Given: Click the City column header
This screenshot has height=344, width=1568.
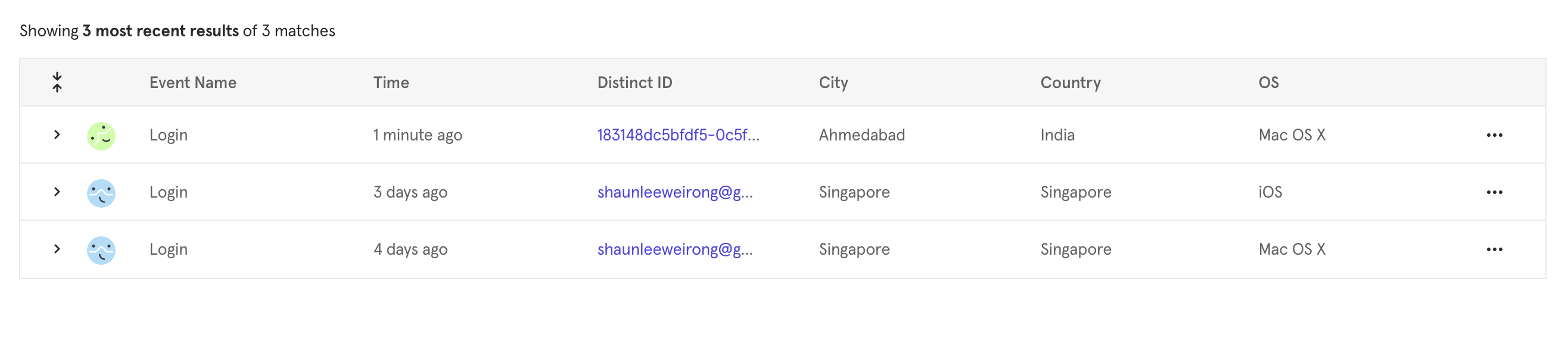Looking at the screenshot, I should (x=833, y=83).
